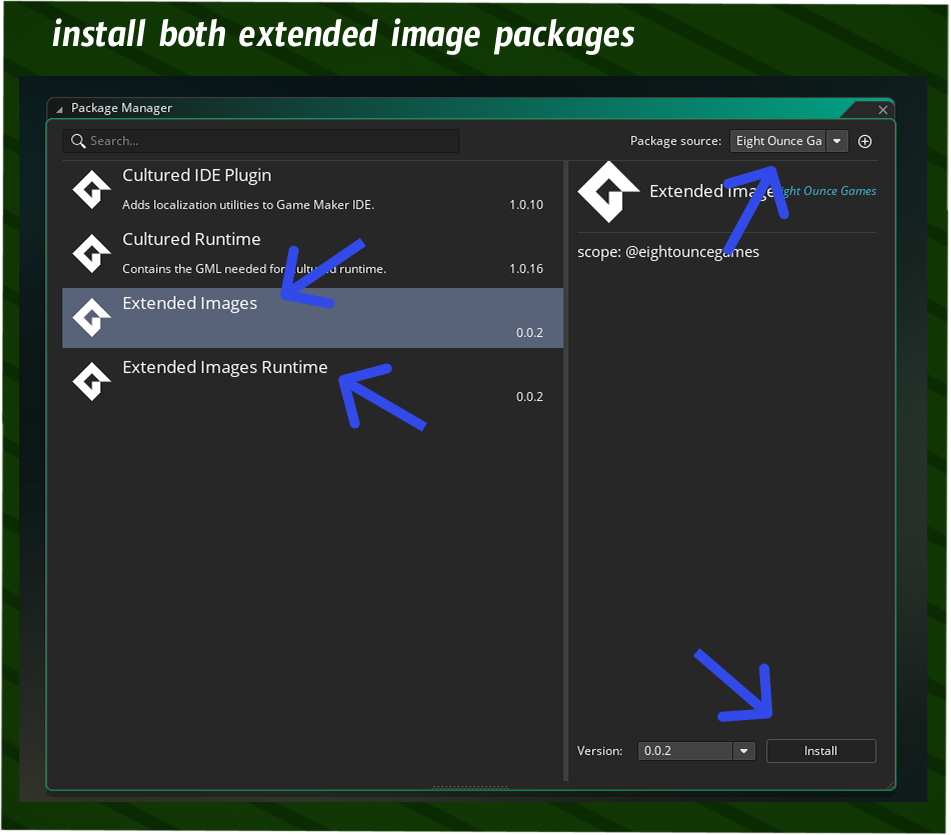Click the large package logo in details pane
The width and height of the screenshot is (951, 835).
click(x=608, y=192)
